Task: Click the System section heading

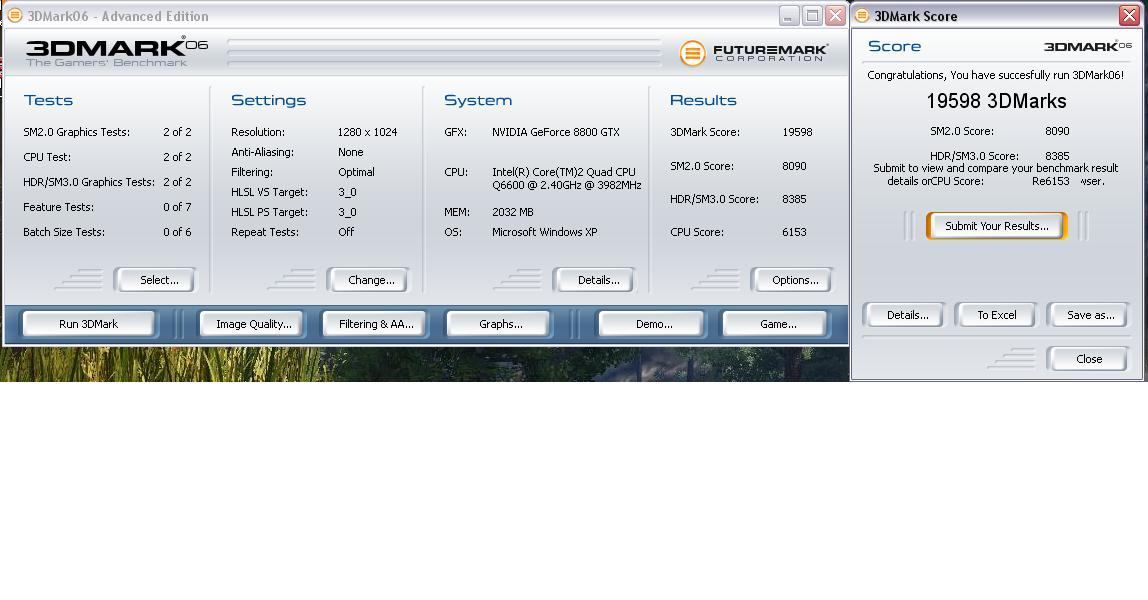Action: coord(478,100)
